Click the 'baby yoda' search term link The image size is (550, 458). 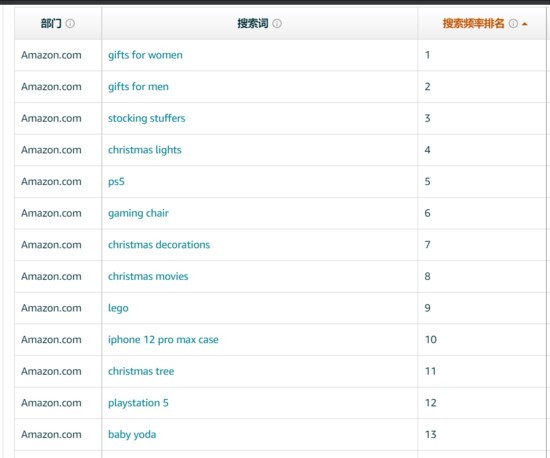coord(132,434)
